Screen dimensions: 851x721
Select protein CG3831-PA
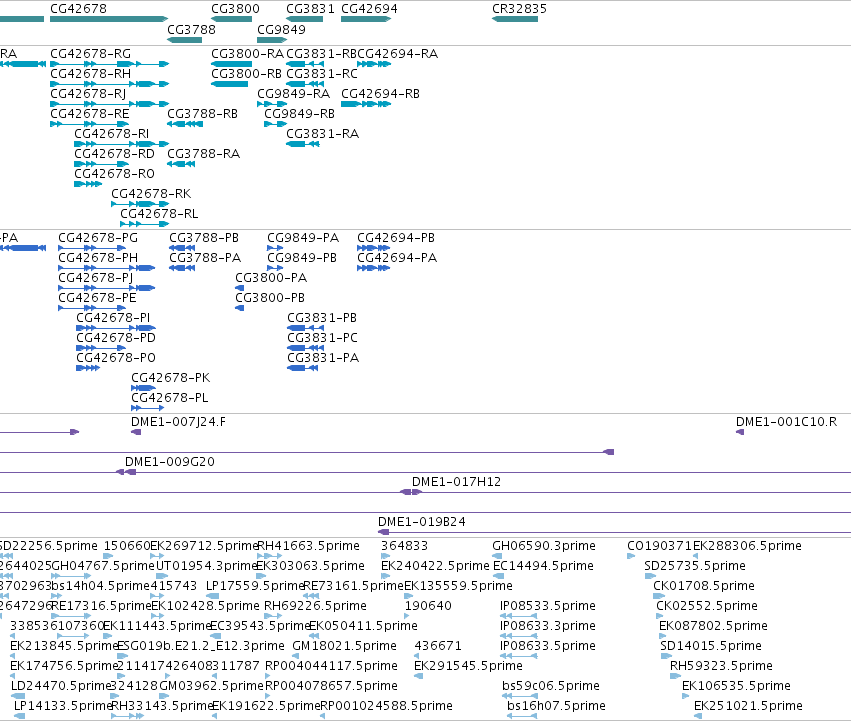302,368
